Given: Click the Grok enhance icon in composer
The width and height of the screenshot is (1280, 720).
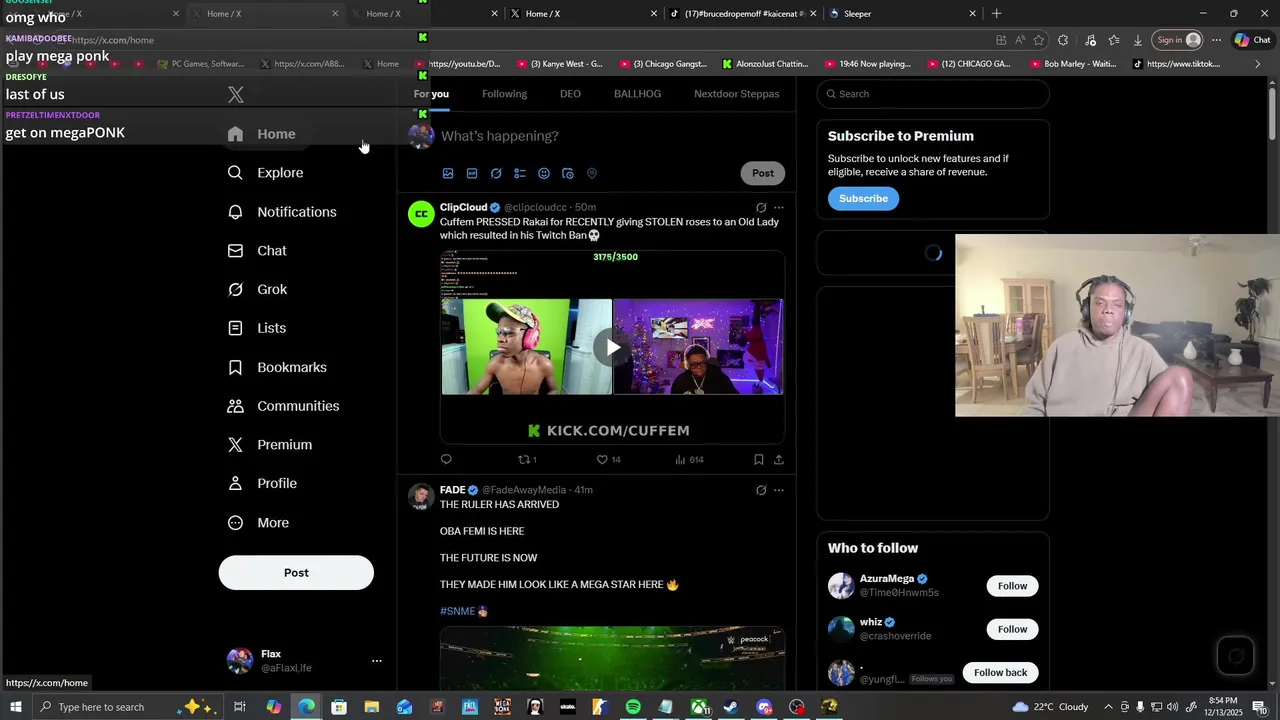Looking at the screenshot, I should [496, 173].
